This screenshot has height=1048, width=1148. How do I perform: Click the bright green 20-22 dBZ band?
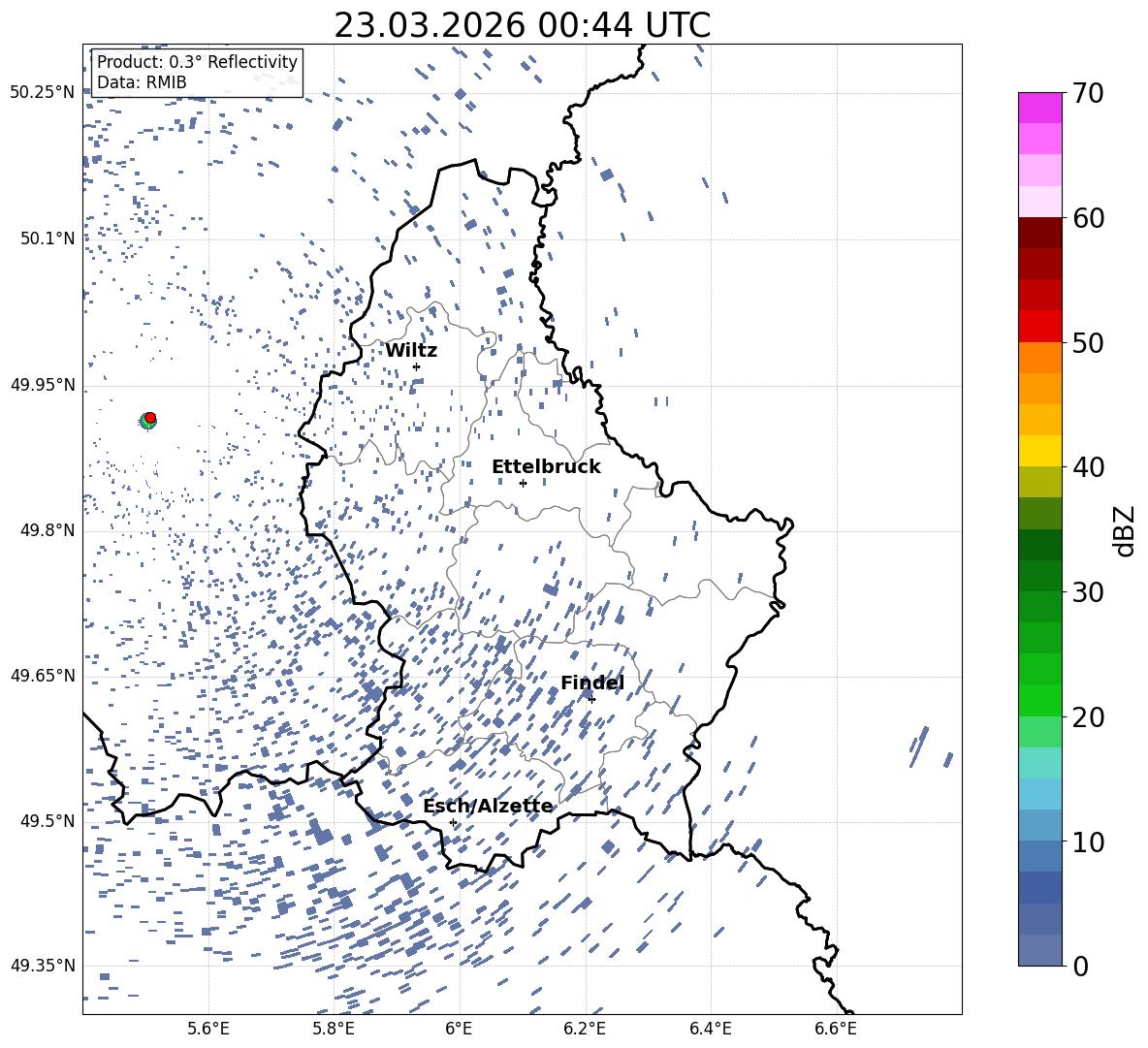pyautogui.click(x=1040, y=700)
